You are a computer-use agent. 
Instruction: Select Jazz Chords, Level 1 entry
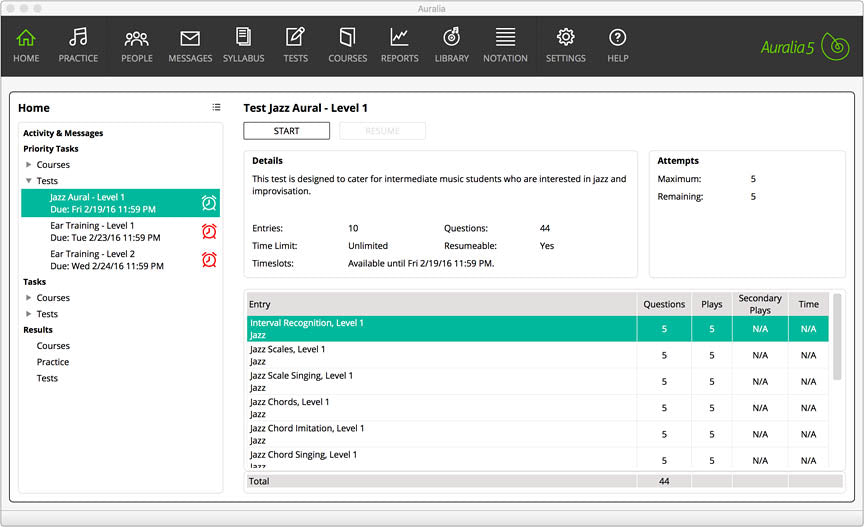537,407
